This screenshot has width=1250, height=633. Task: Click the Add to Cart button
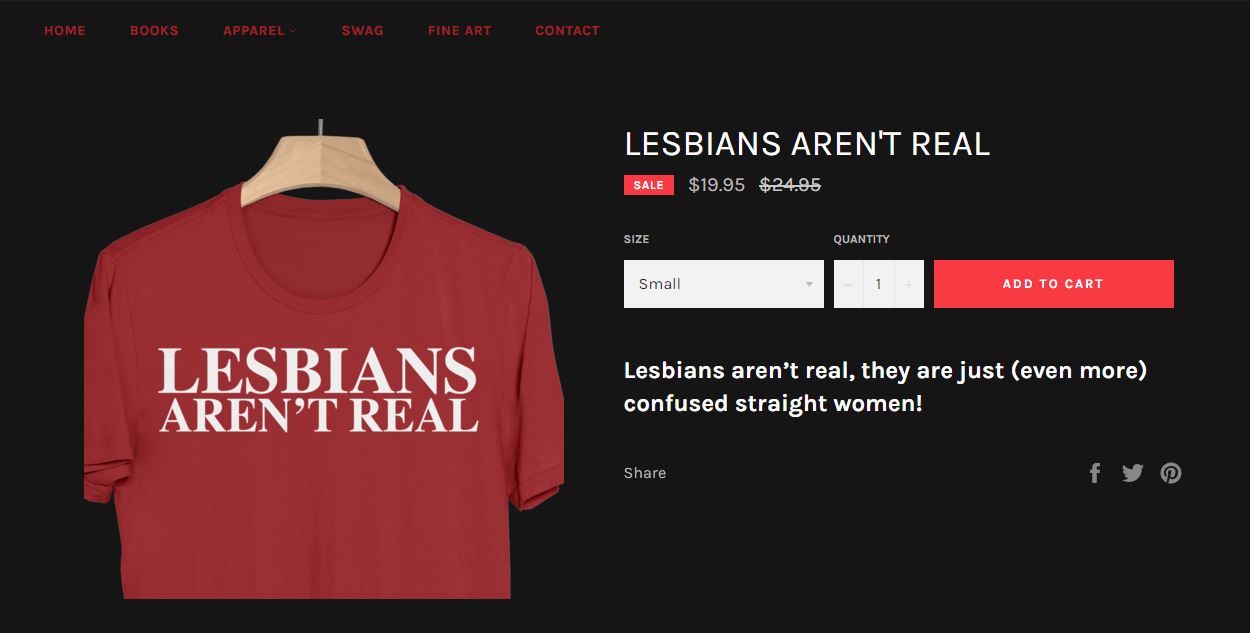point(1054,284)
